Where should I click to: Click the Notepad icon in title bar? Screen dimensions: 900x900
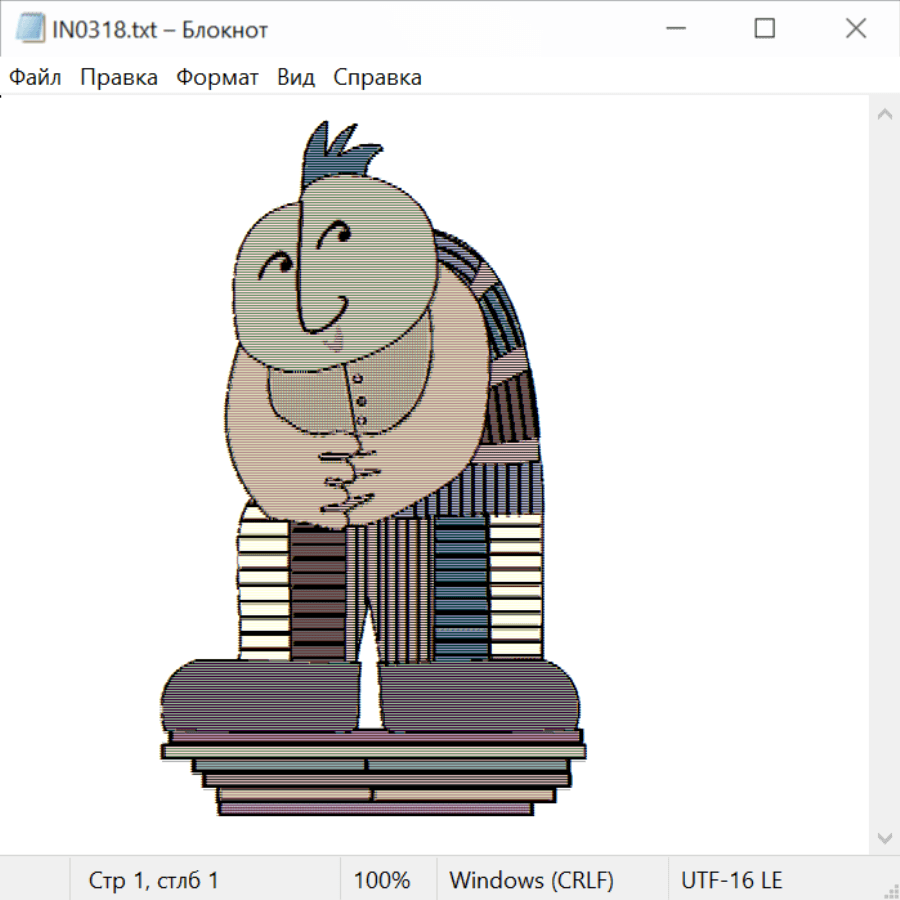coord(28,29)
